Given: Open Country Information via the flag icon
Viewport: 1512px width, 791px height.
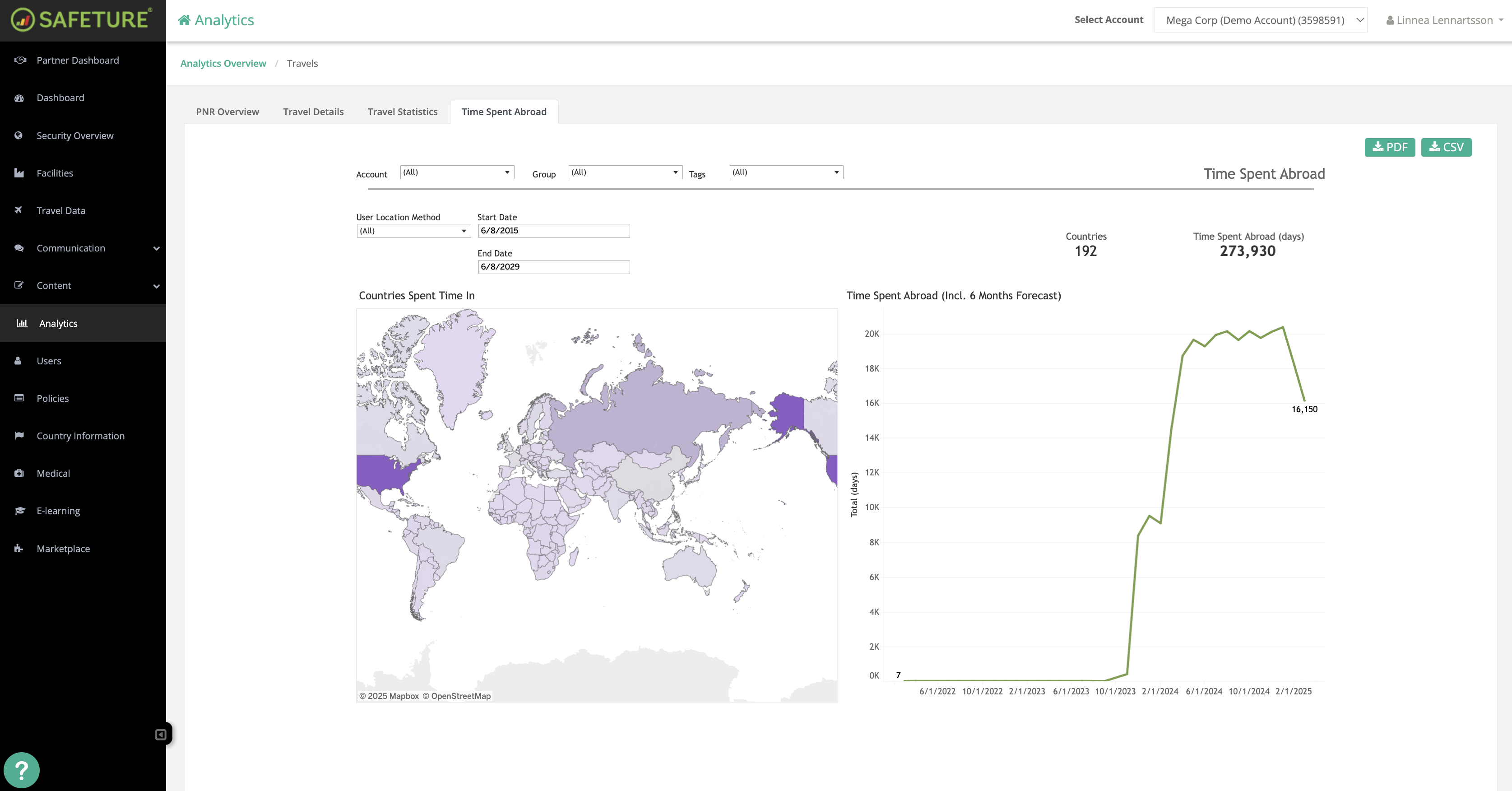Looking at the screenshot, I should click(19, 435).
